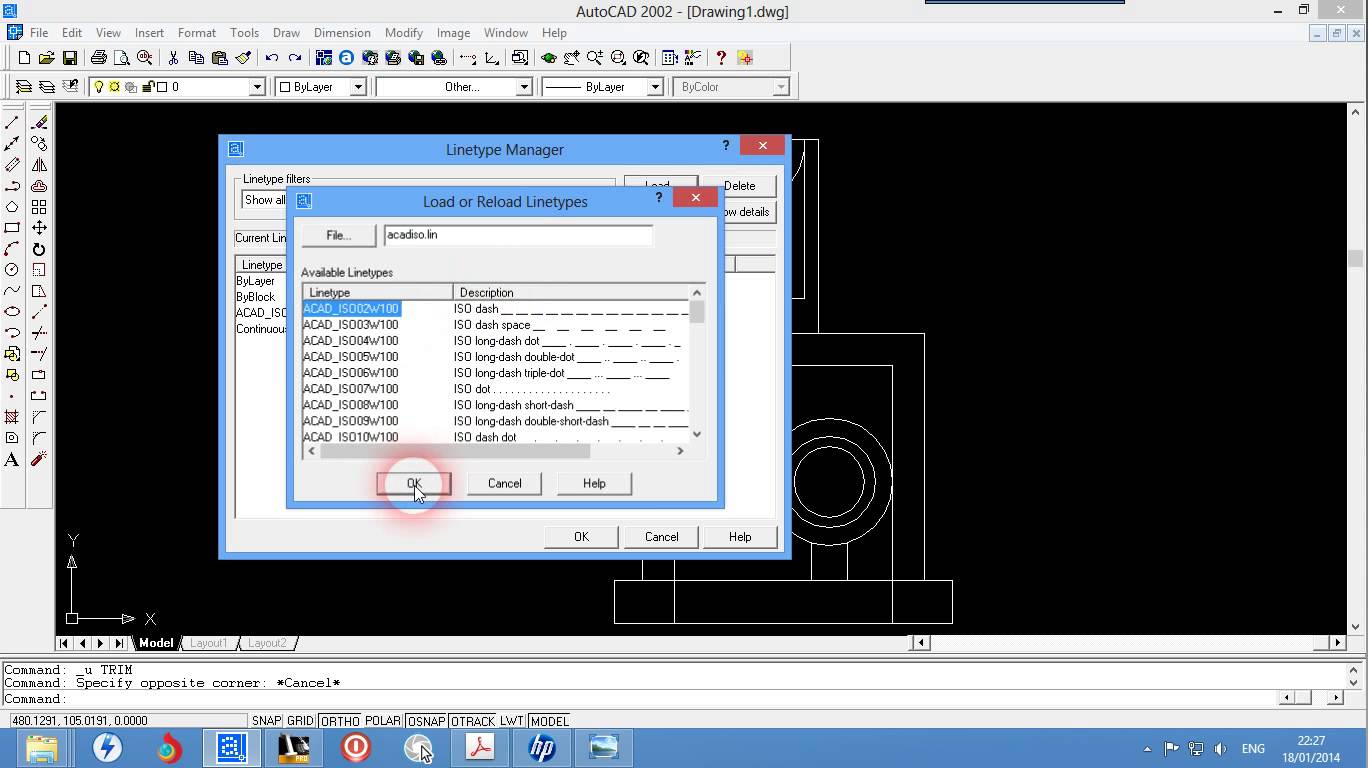Click the Undo arrow icon
Image resolution: width=1368 pixels, height=768 pixels.
pyautogui.click(x=271, y=58)
